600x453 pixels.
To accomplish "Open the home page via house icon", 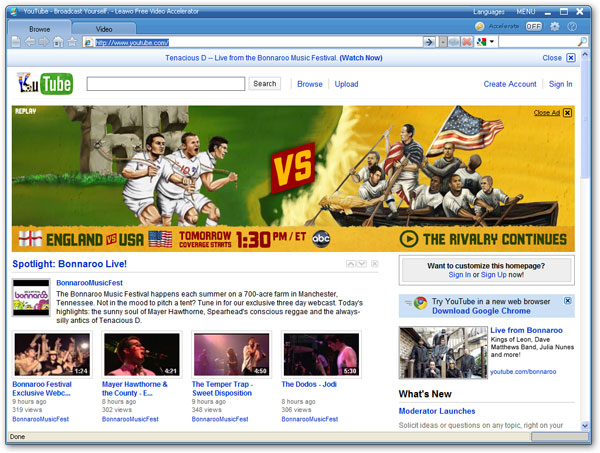I will point(58,41).
